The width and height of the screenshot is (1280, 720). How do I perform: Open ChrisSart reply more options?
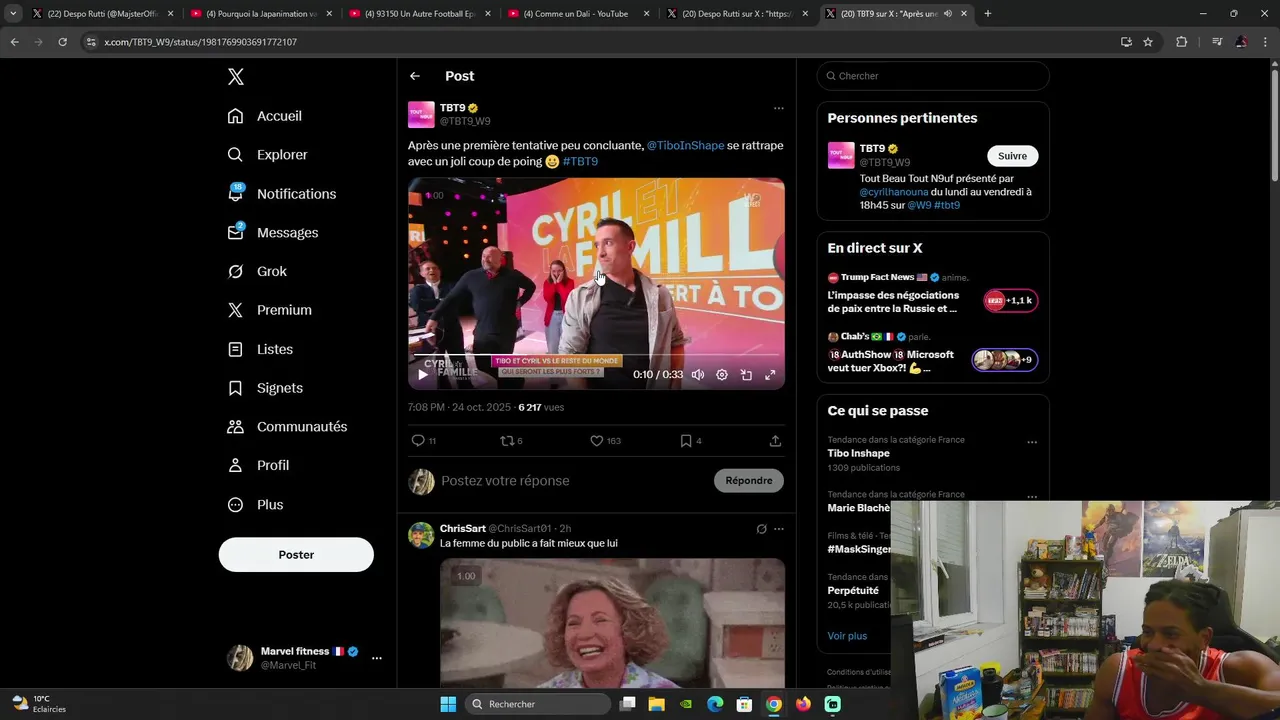[x=779, y=529]
